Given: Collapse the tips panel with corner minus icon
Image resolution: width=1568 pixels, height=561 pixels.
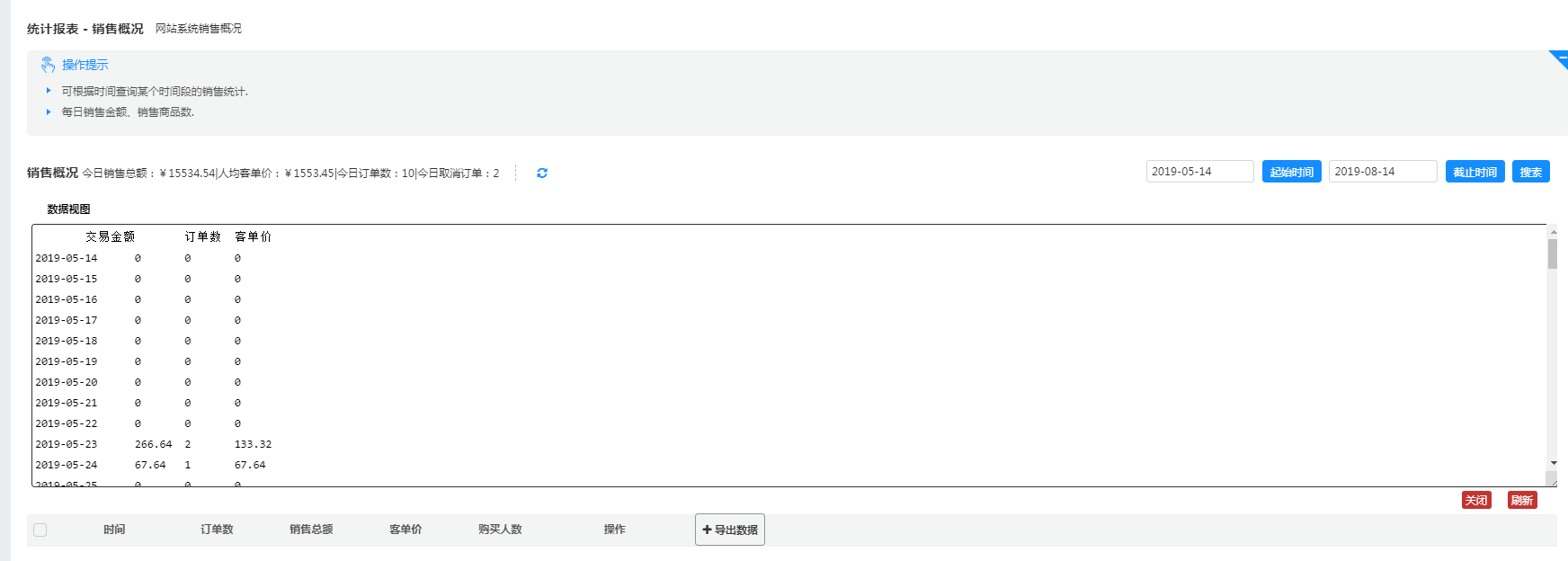Looking at the screenshot, I should pyautogui.click(x=1560, y=58).
